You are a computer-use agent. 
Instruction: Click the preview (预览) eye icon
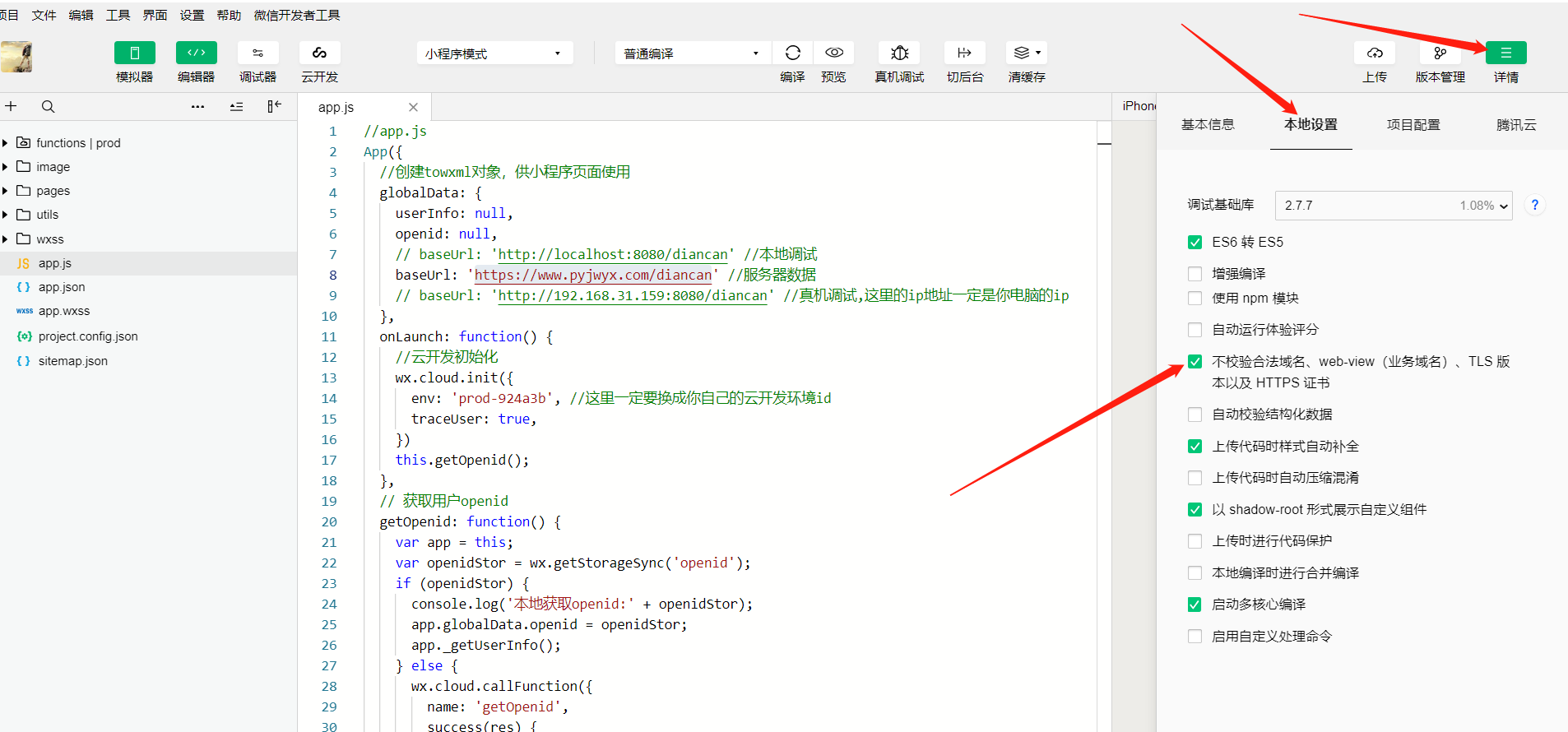[x=833, y=53]
